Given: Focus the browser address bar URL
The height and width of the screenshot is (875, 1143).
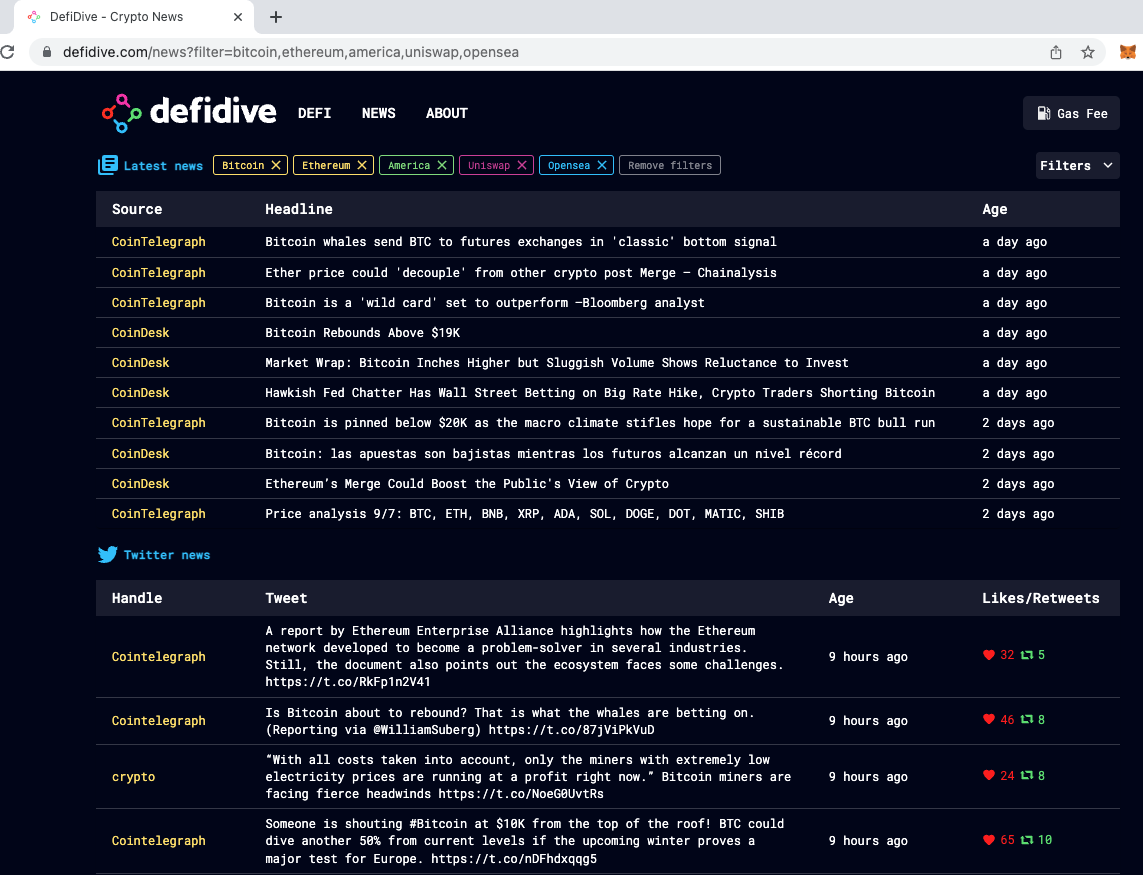Looking at the screenshot, I should [291, 52].
